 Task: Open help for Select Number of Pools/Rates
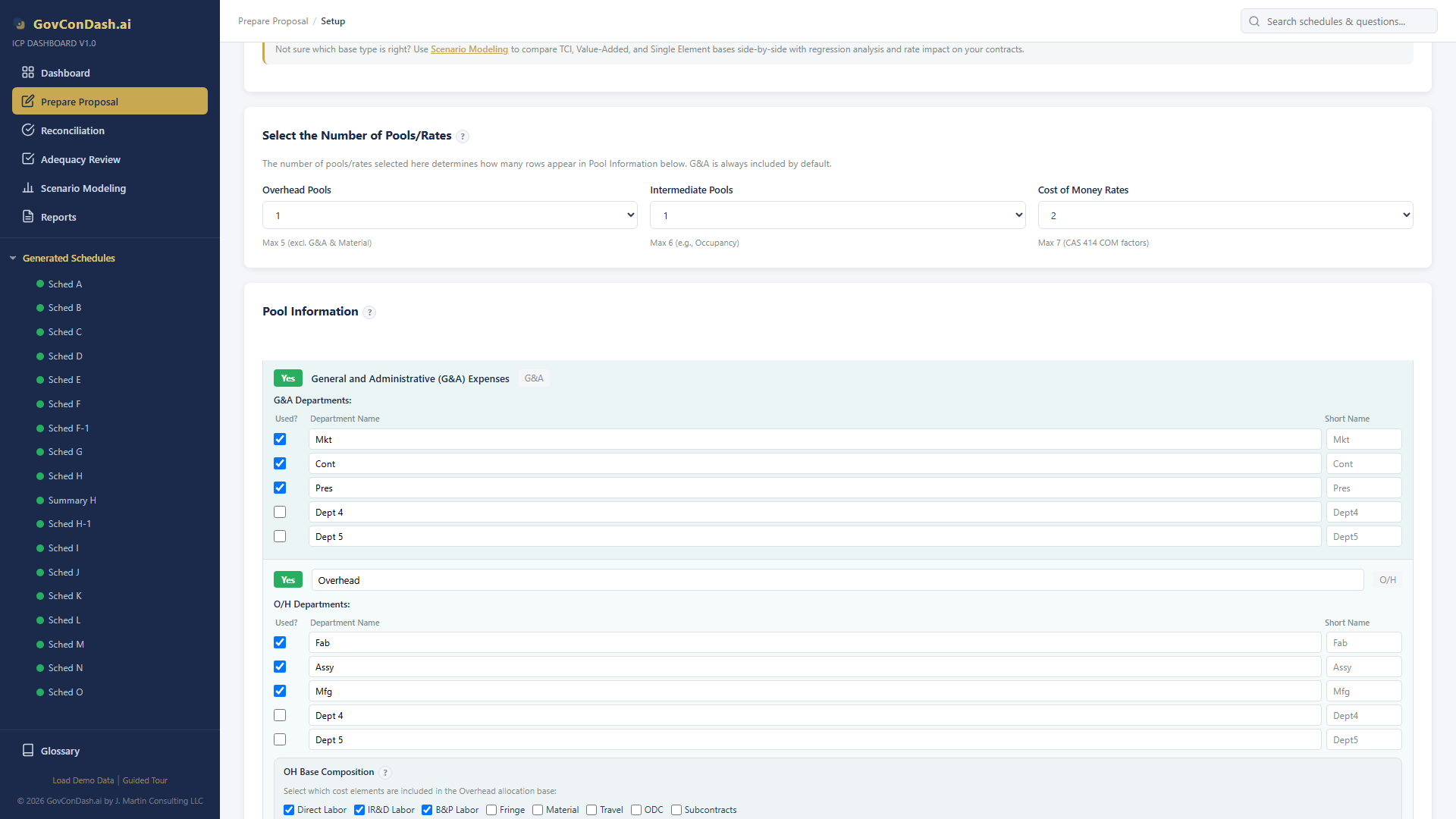(x=463, y=136)
